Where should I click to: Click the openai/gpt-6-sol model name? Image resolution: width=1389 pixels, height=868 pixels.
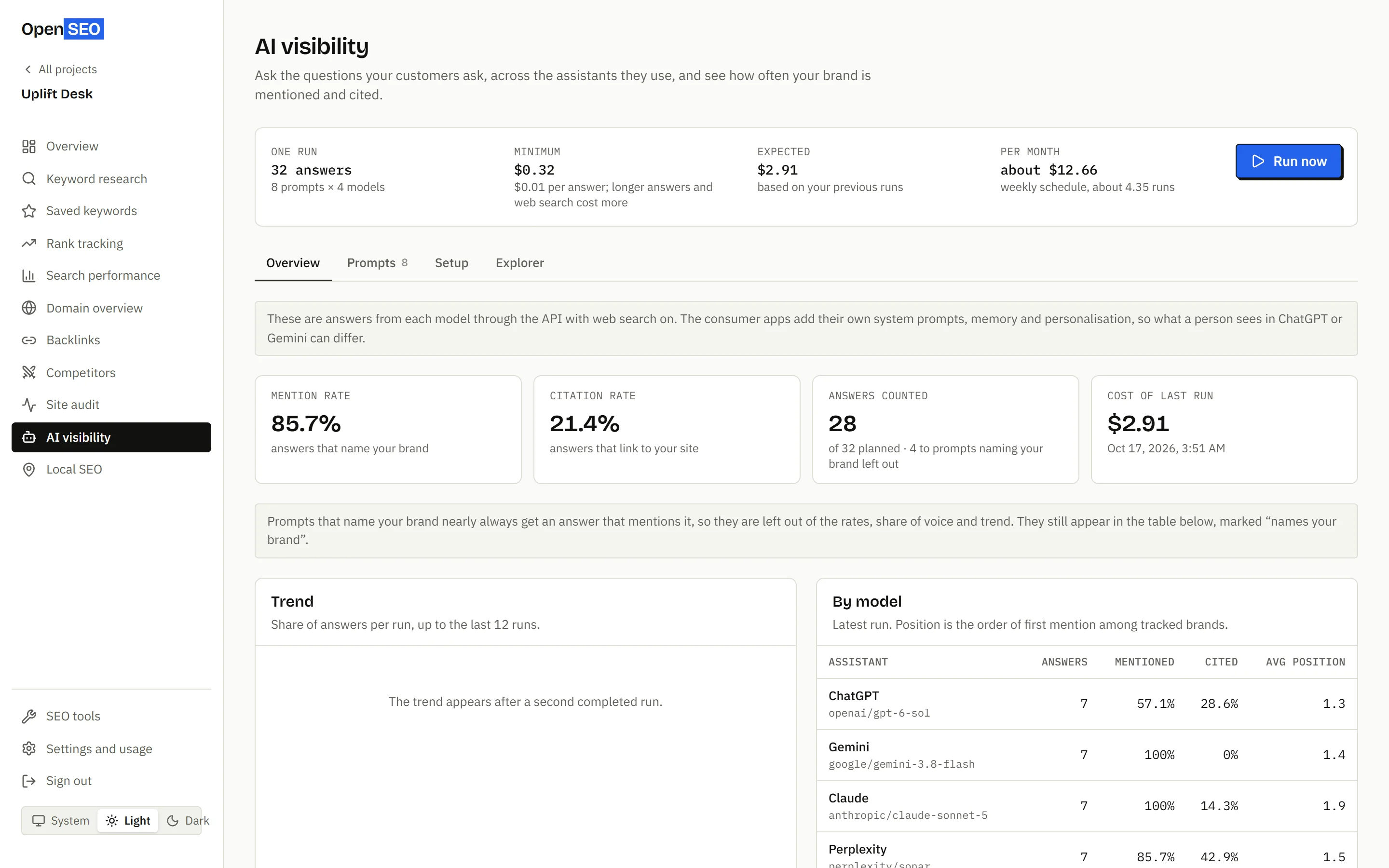pyautogui.click(x=879, y=713)
